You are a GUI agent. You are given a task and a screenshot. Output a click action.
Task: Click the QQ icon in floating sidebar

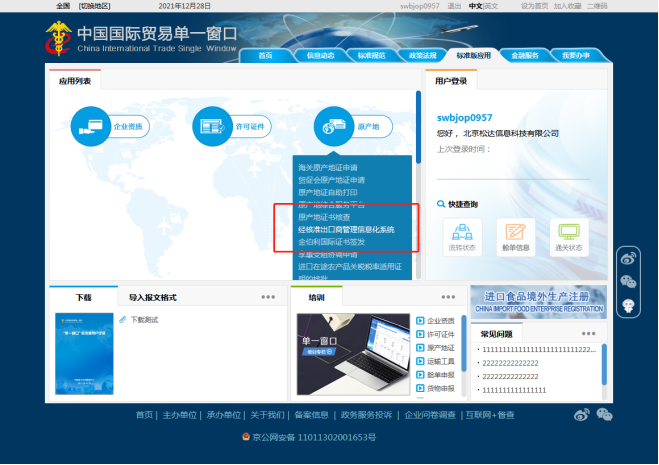click(x=628, y=305)
